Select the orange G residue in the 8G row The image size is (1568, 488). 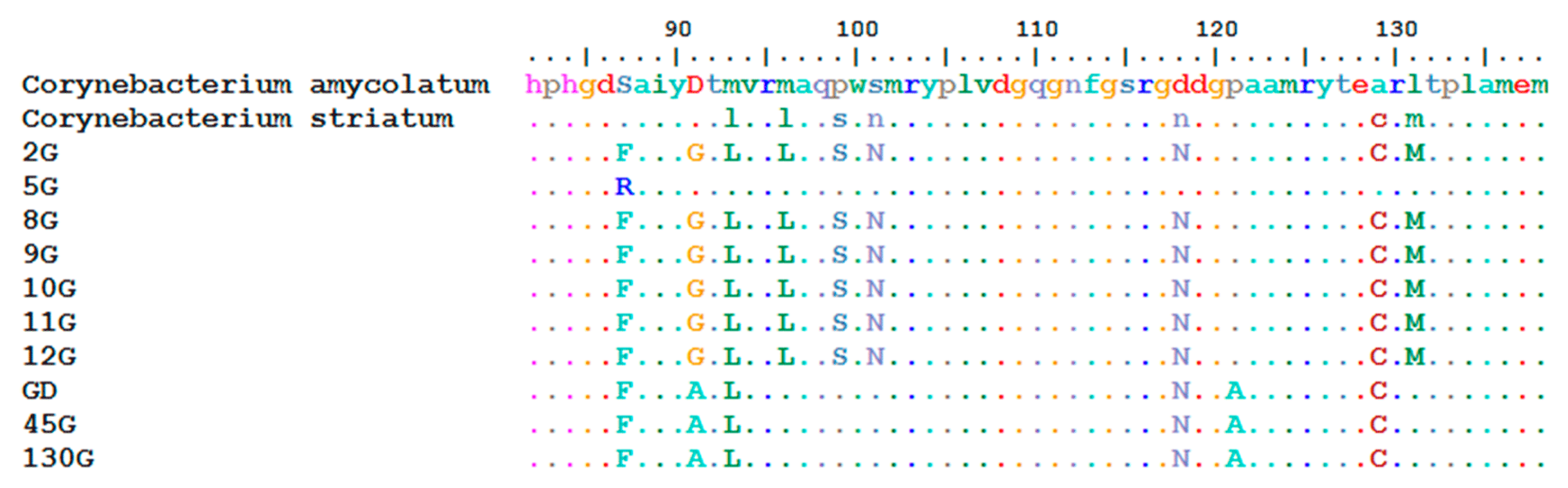[696, 221]
